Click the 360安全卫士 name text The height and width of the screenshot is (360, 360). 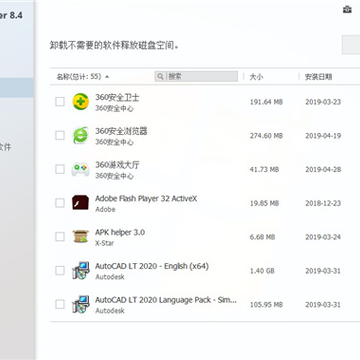coord(117,98)
